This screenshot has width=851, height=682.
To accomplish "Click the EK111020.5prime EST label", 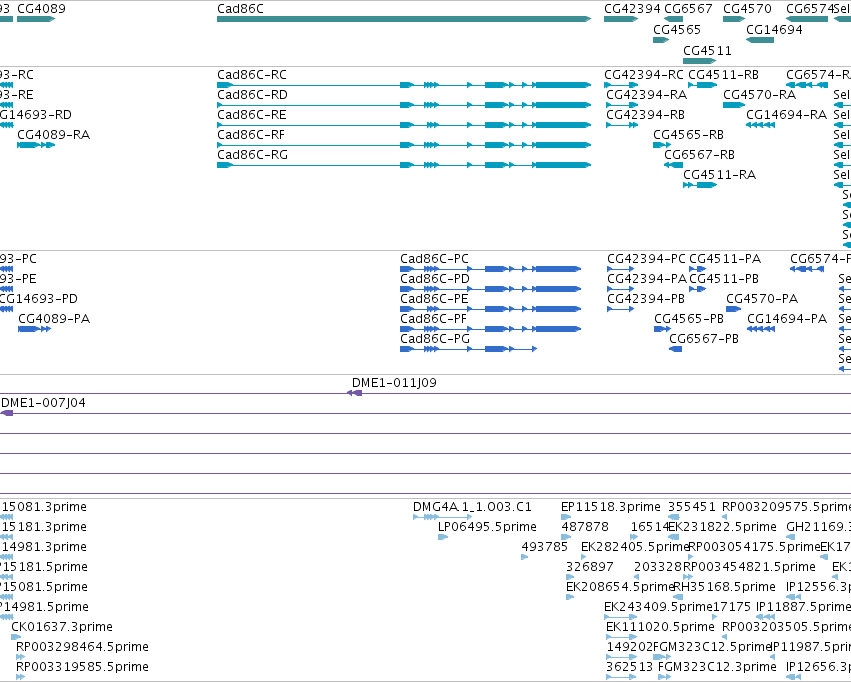I will click(661, 627).
